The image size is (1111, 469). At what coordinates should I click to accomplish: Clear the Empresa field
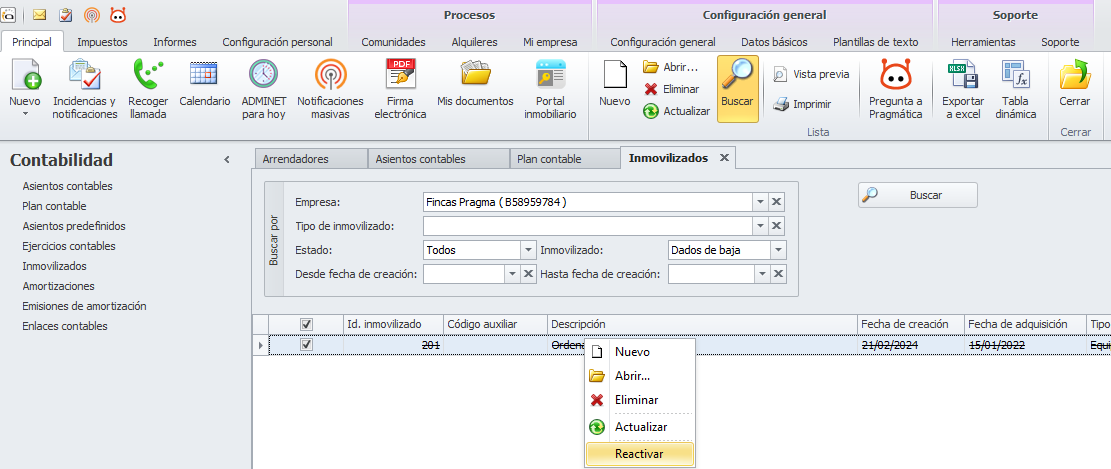(x=777, y=202)
